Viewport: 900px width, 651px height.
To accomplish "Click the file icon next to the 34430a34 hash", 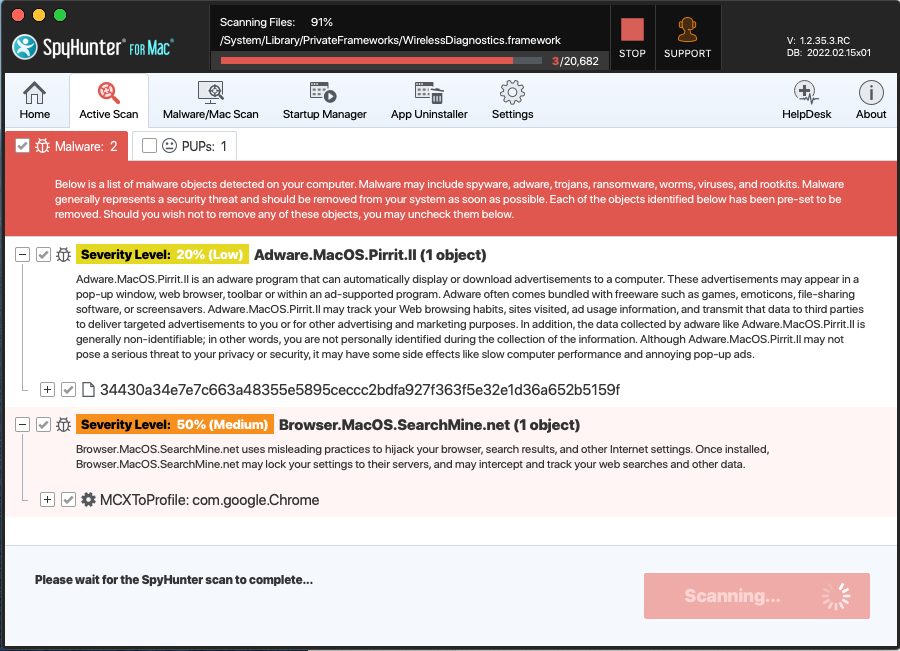I will click(x=88, y=390).
